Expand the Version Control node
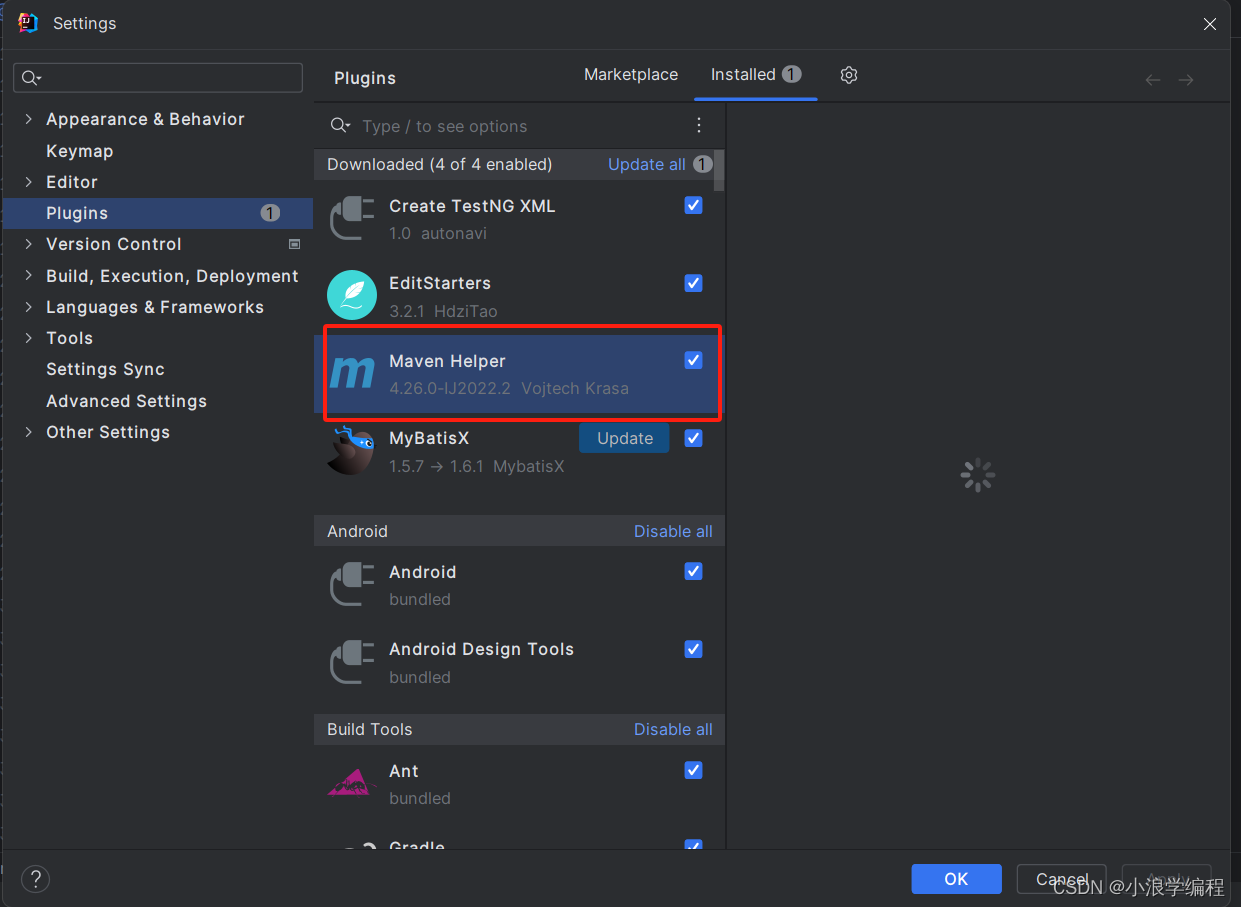Screen dimensions: 1241x907 click(28, 244)
